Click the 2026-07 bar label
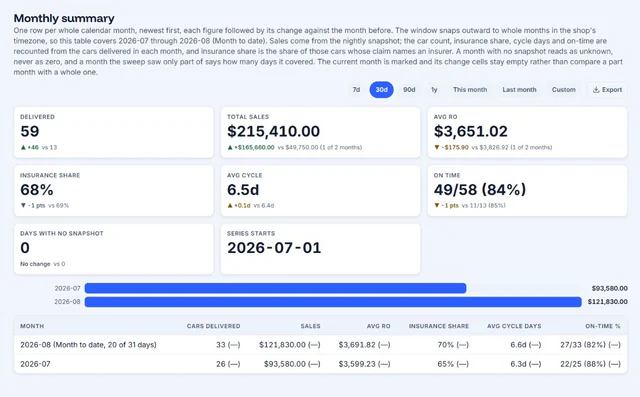This screenshot has height=397, width=640. [x=67, y=288]
